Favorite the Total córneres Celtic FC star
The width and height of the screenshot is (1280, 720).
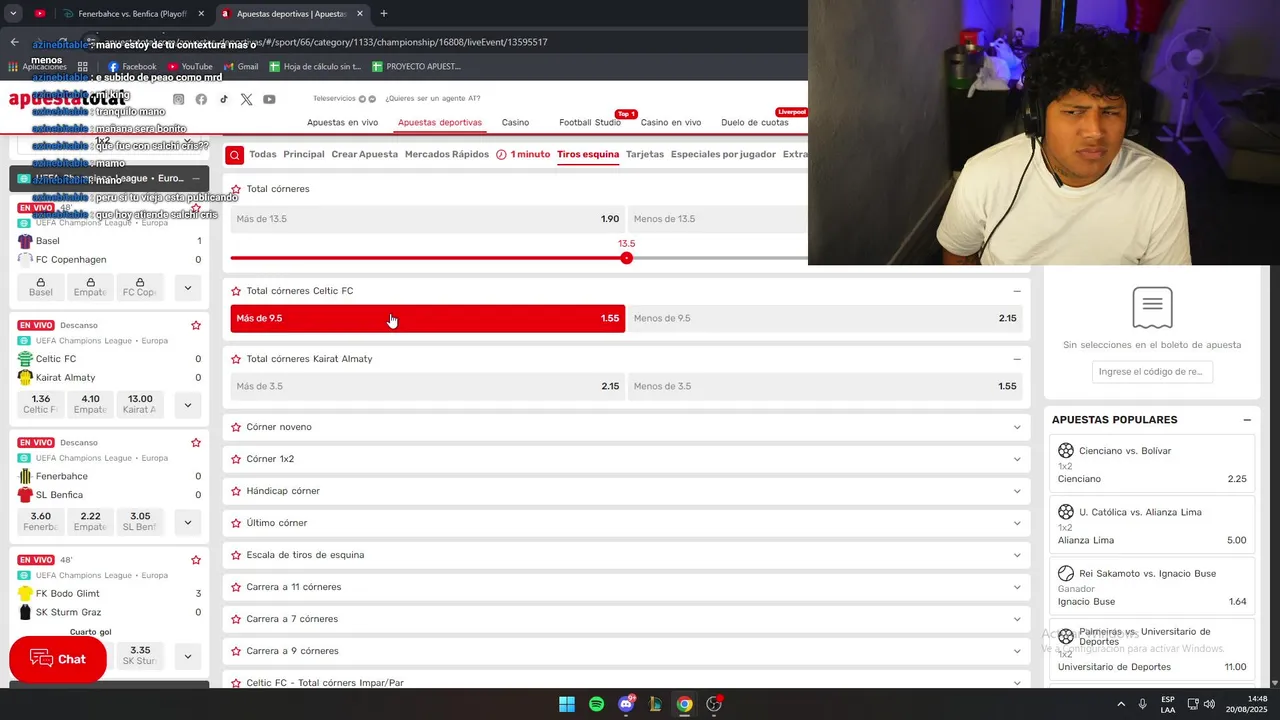click(236, 291)
